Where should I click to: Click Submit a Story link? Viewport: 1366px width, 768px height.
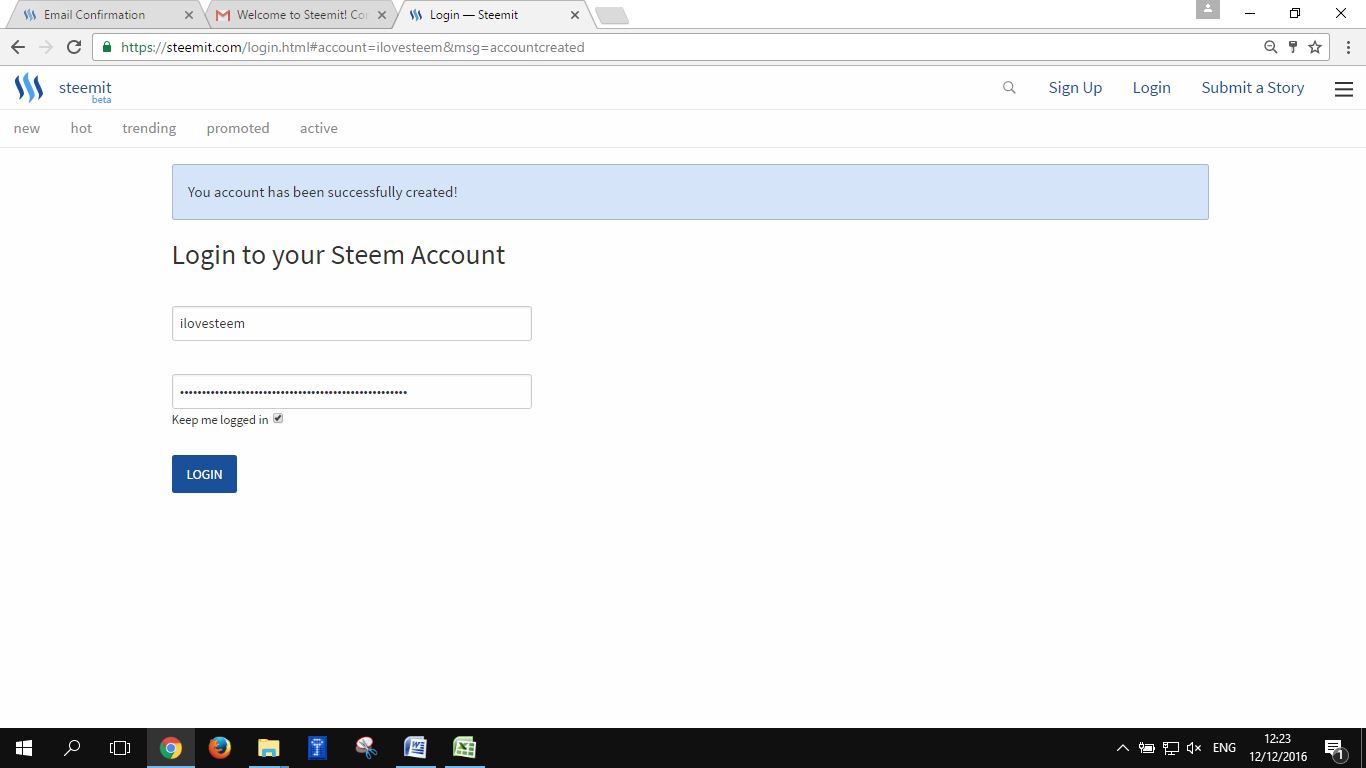pyautogui.click(x=1253, y=88)
